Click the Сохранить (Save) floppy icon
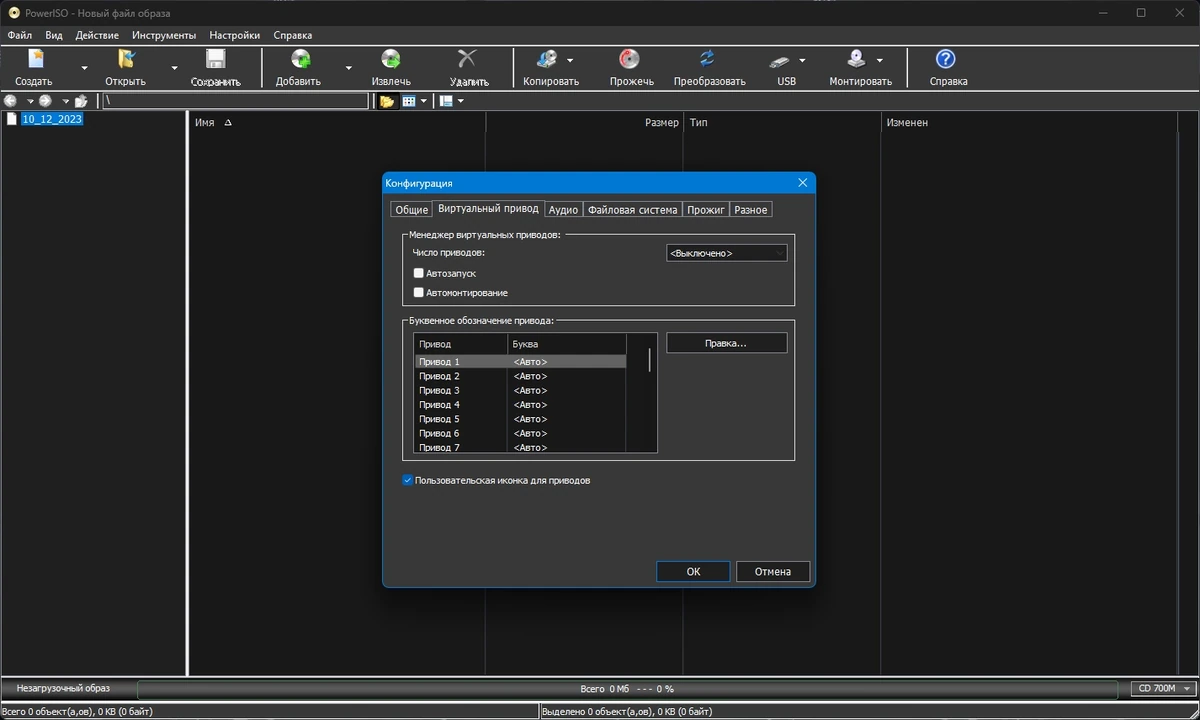 tap(215, 59)
